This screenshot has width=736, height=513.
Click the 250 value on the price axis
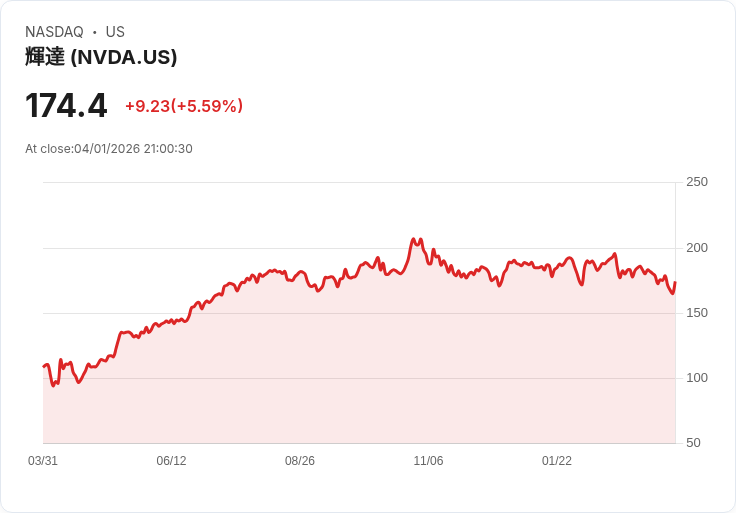tap(697, 182)
